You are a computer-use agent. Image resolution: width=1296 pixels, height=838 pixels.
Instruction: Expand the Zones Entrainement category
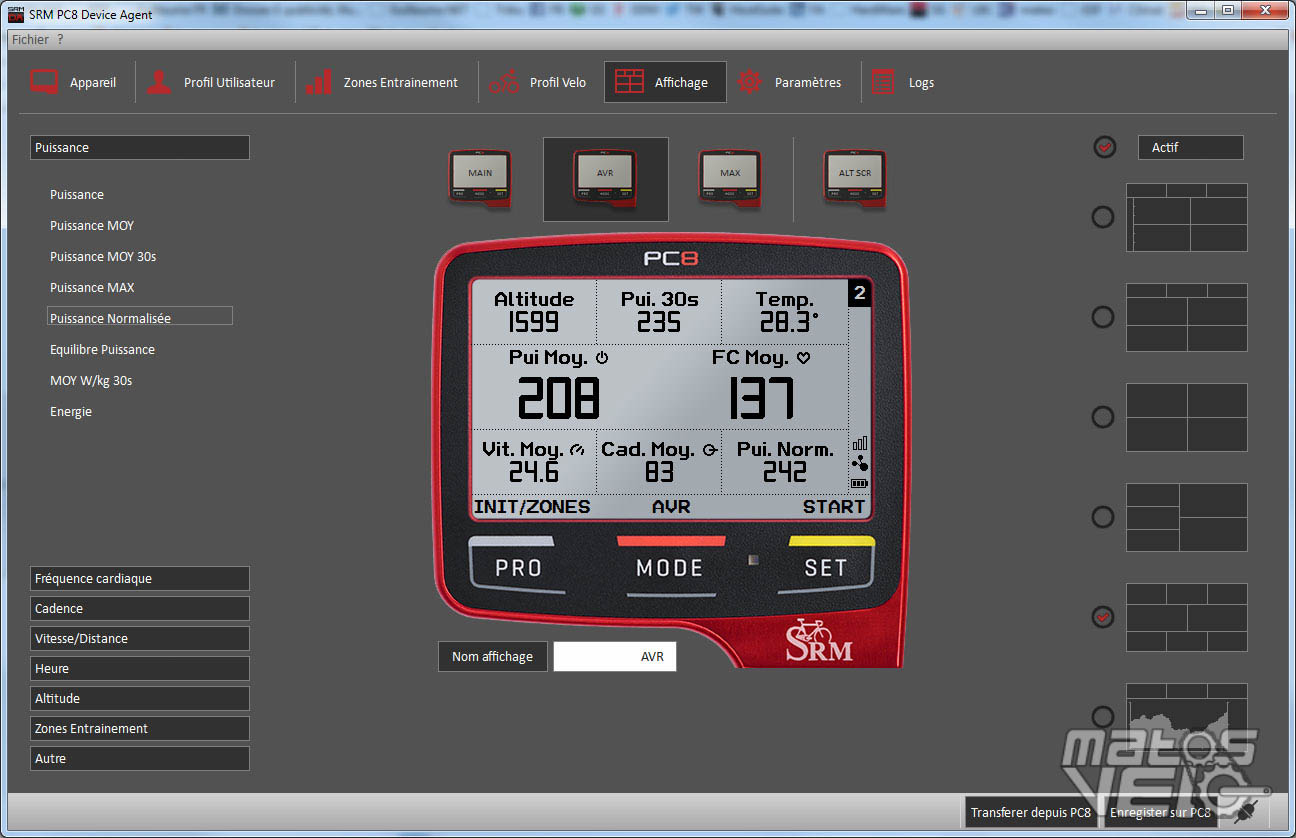(140, 728)
